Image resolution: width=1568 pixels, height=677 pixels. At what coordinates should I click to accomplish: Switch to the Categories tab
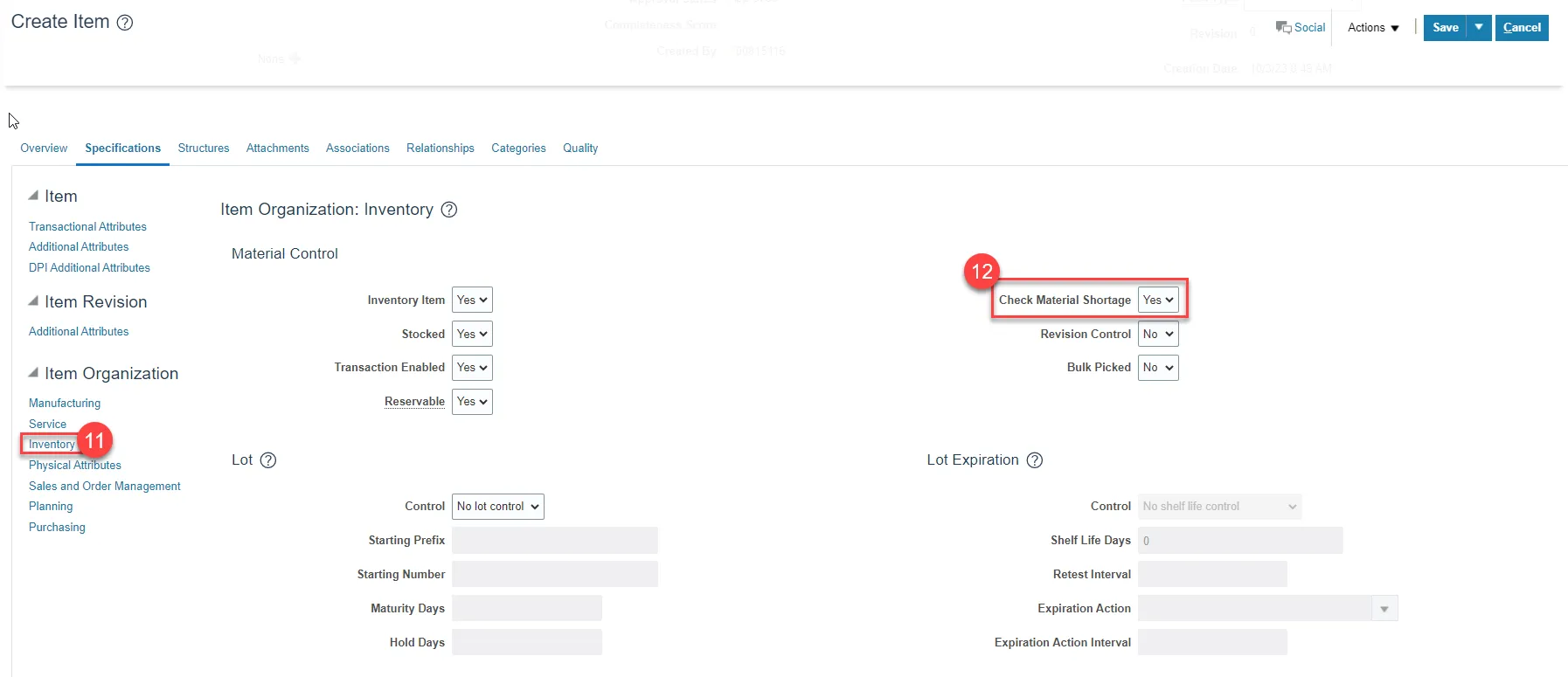click(518, 149)
